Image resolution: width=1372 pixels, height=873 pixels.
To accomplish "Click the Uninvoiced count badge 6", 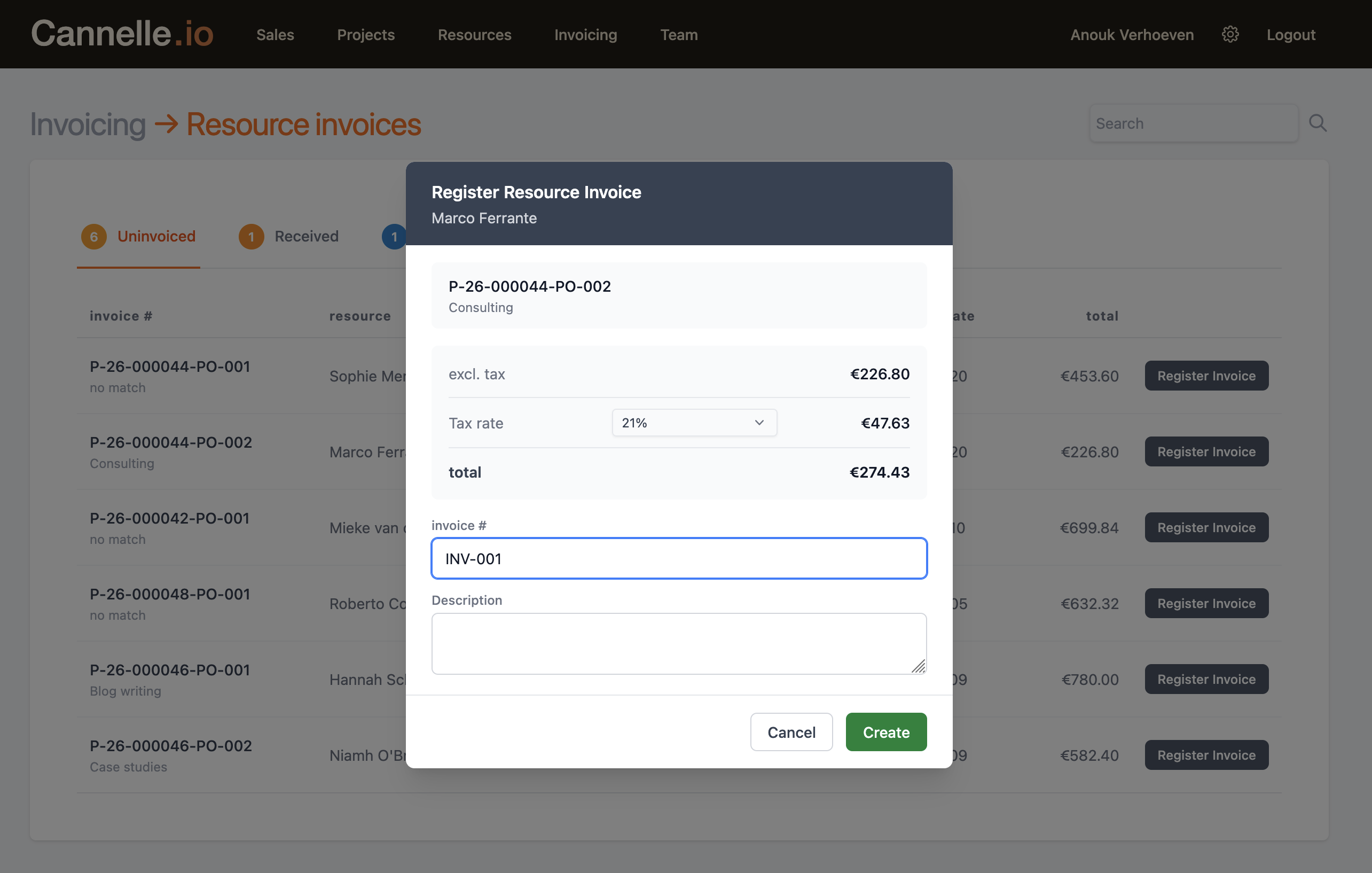I will 93,237.
